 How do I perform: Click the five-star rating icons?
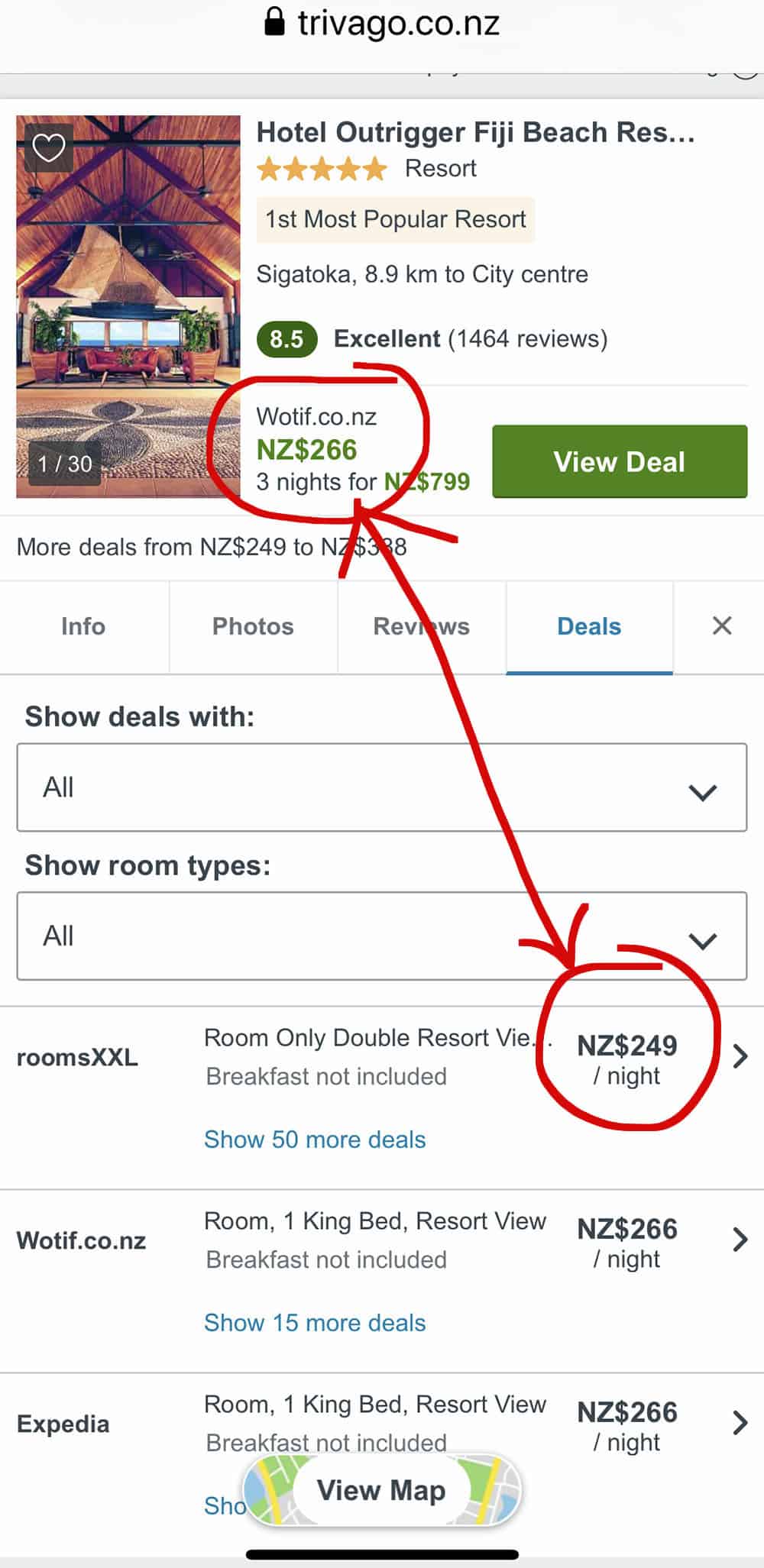pyautogui.click(x=322, y=169)
